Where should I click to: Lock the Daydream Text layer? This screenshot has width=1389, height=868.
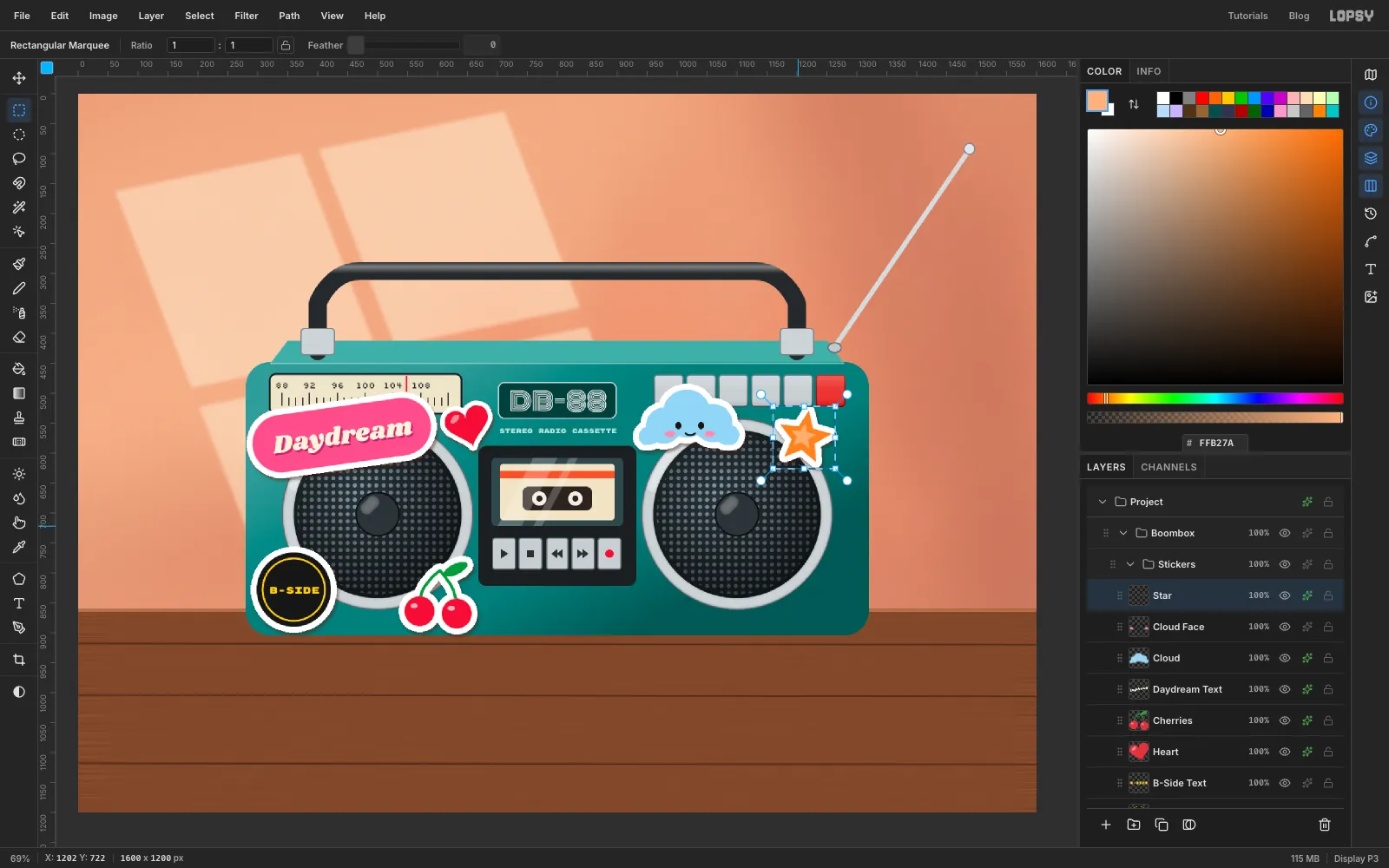(1328, 689)
